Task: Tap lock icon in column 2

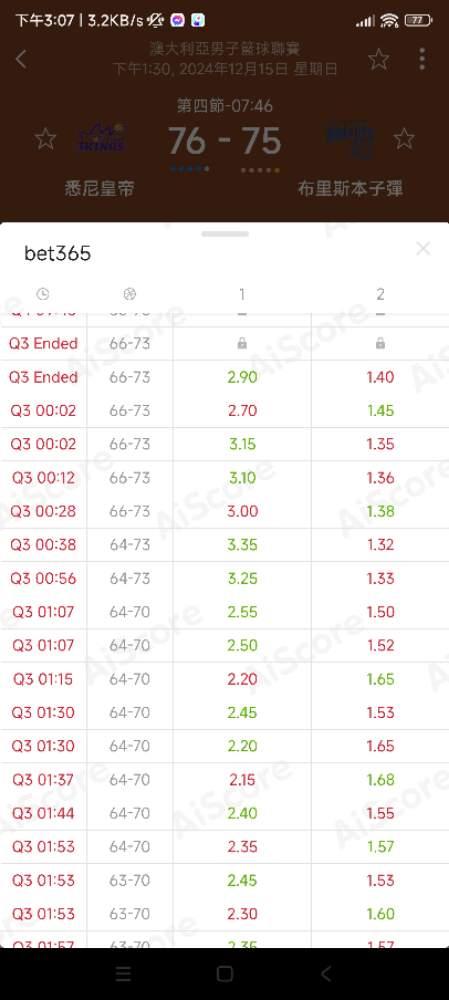Action: click(x=380, y=344)
